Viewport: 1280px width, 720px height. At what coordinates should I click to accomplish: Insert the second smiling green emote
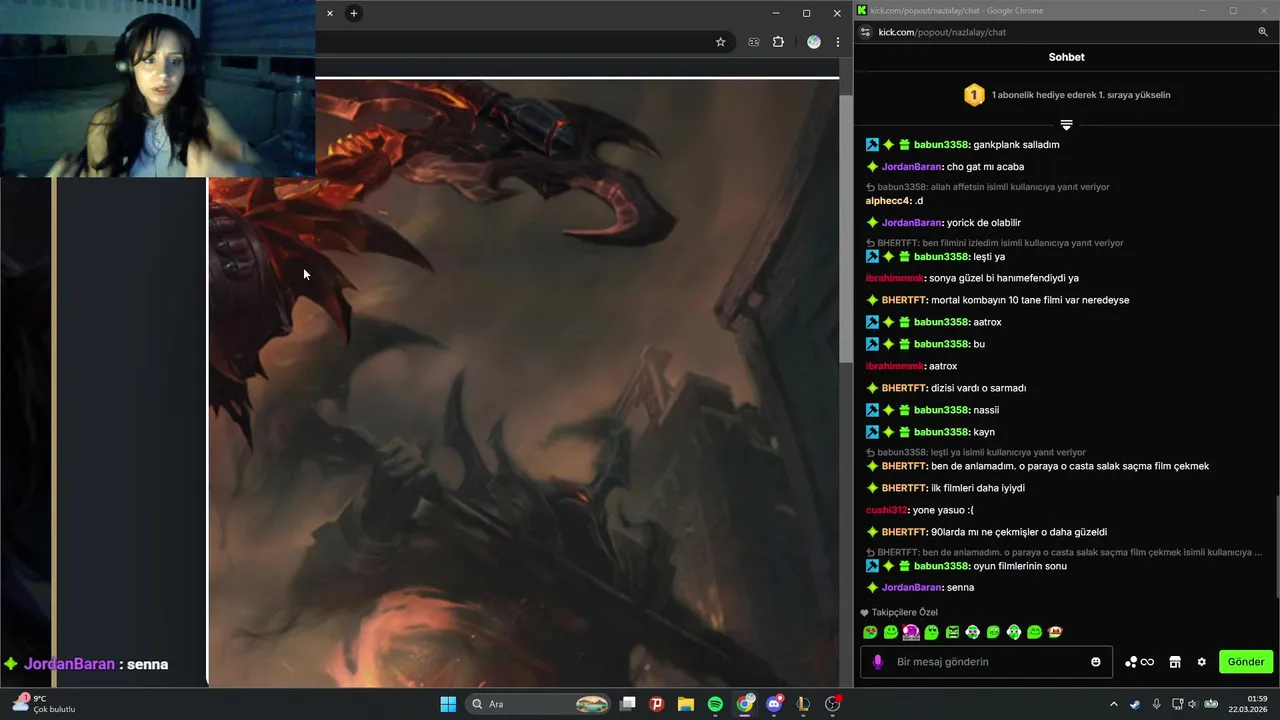pos(891,632)
